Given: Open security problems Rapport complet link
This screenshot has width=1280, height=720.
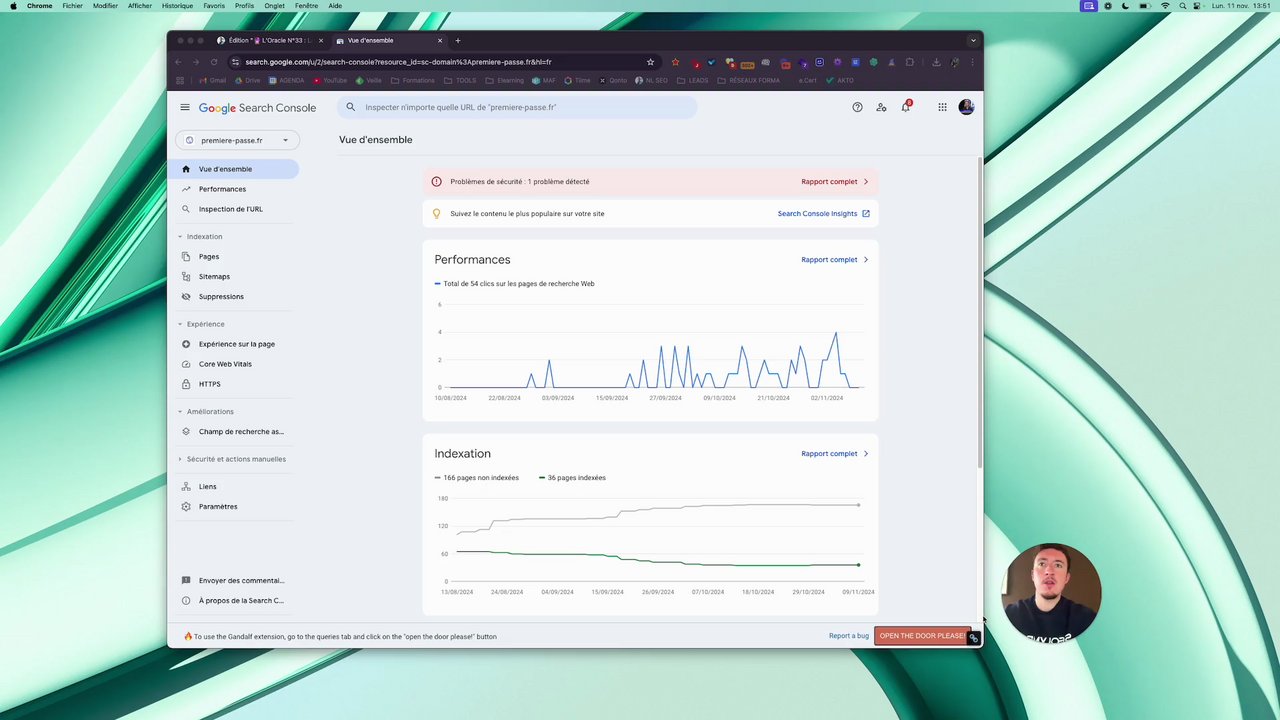Looking at the screenshot, I should pyautogui.click(x=829, y=182).
